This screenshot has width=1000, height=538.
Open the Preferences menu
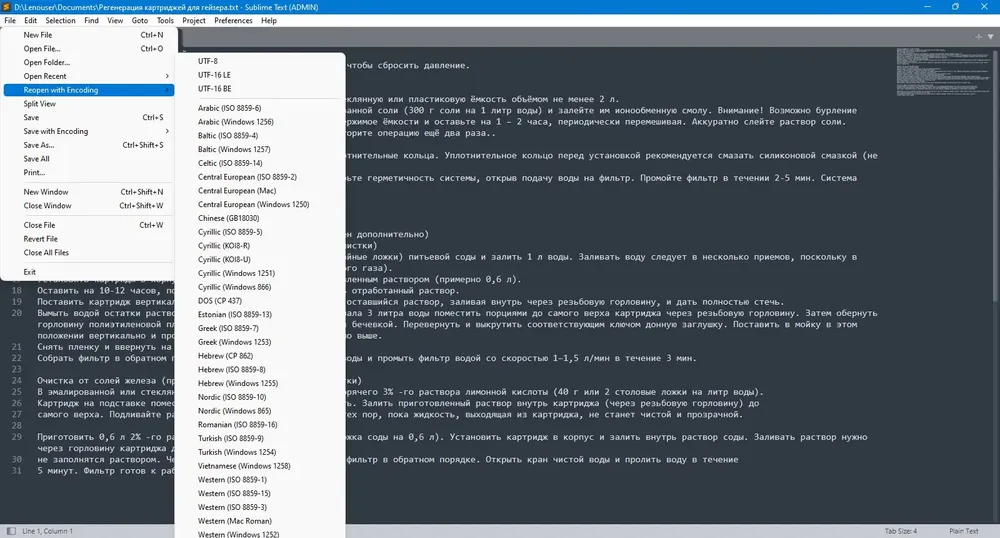click(233, 20)
